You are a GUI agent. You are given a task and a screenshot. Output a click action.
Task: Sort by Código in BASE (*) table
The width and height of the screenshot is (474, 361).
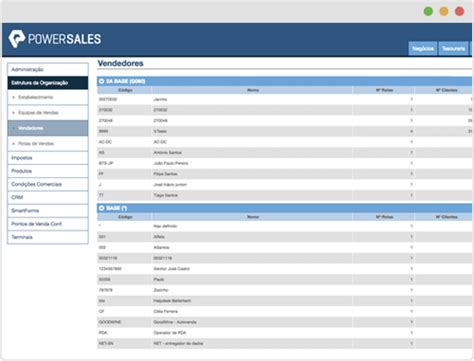click(125, 217)
